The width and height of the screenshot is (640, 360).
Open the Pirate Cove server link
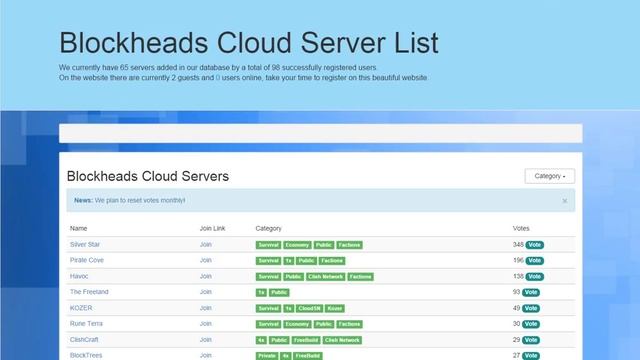(87, 260)
